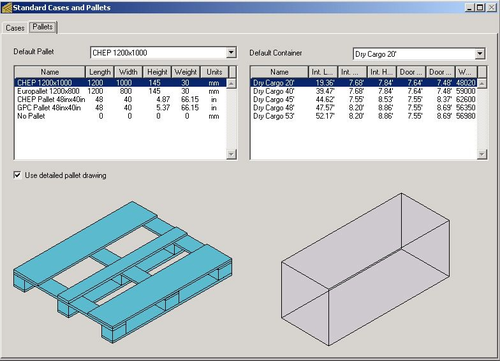500x361 pixels.
Task: Select CHEP Pallet 48inx40in row
Action: pos(120,99)
